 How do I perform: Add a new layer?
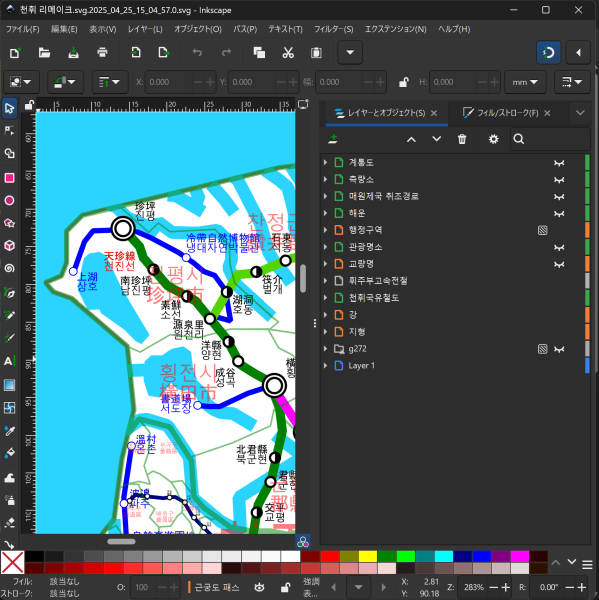333,139
